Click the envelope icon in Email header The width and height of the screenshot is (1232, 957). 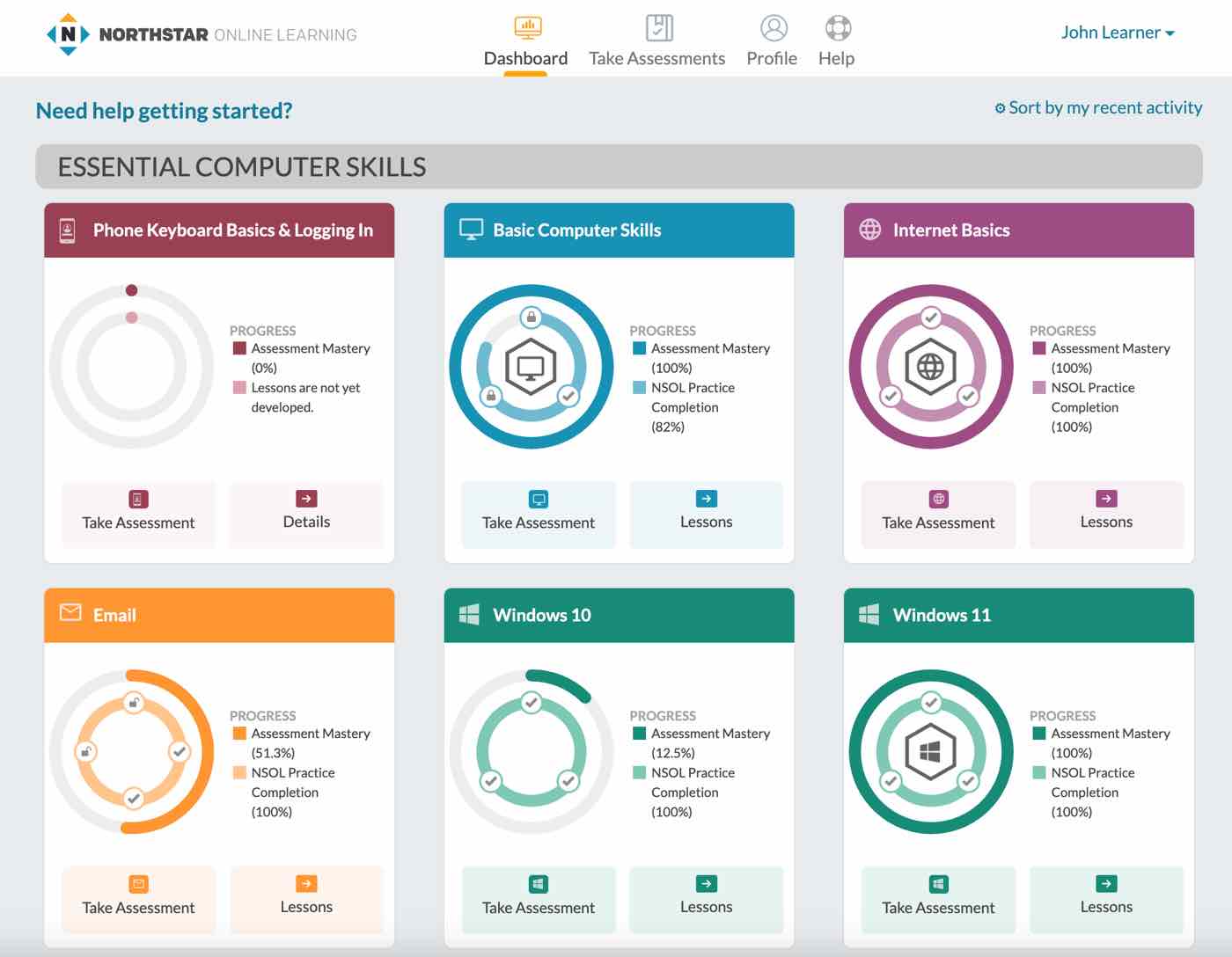coord(70,612)
